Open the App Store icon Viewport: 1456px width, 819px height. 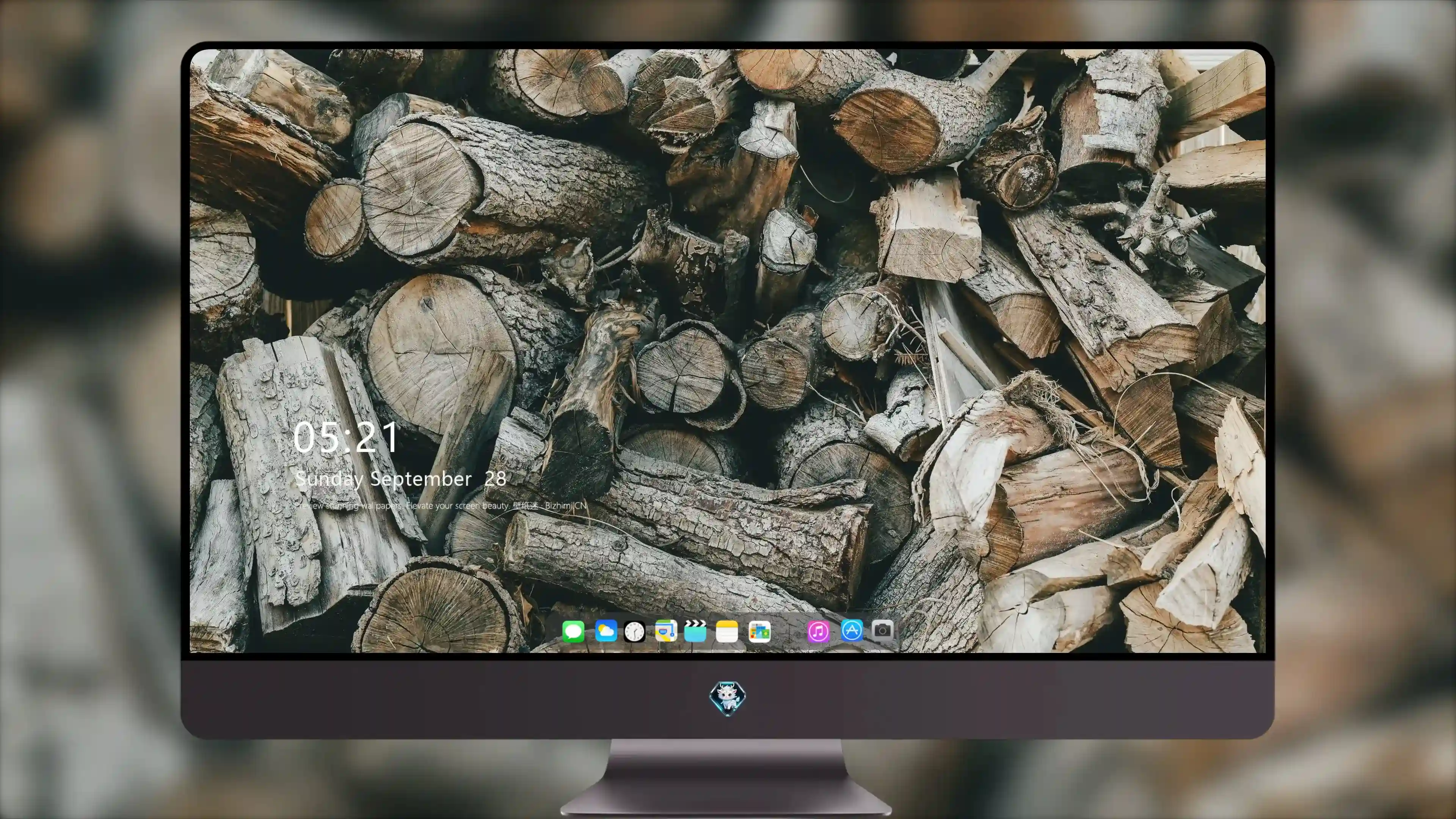pyautogui.click(x=851, y=630)
